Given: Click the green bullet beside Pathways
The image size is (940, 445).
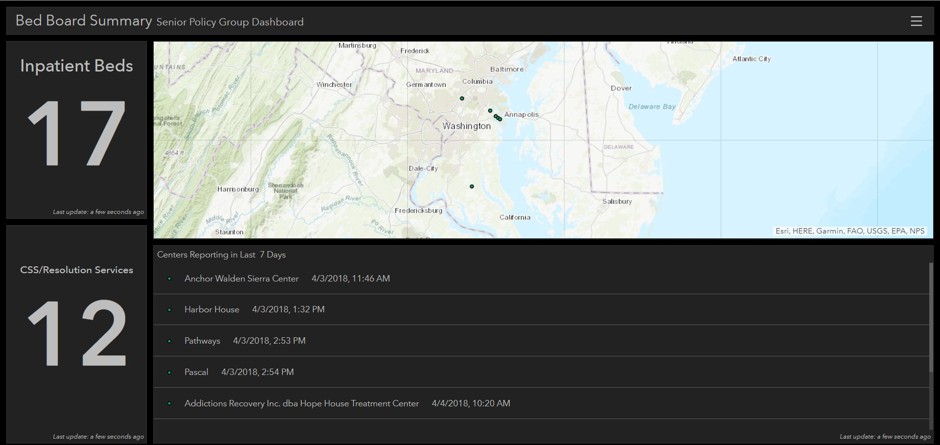Looking at the screenshot, I should click(x=170, y=341).
